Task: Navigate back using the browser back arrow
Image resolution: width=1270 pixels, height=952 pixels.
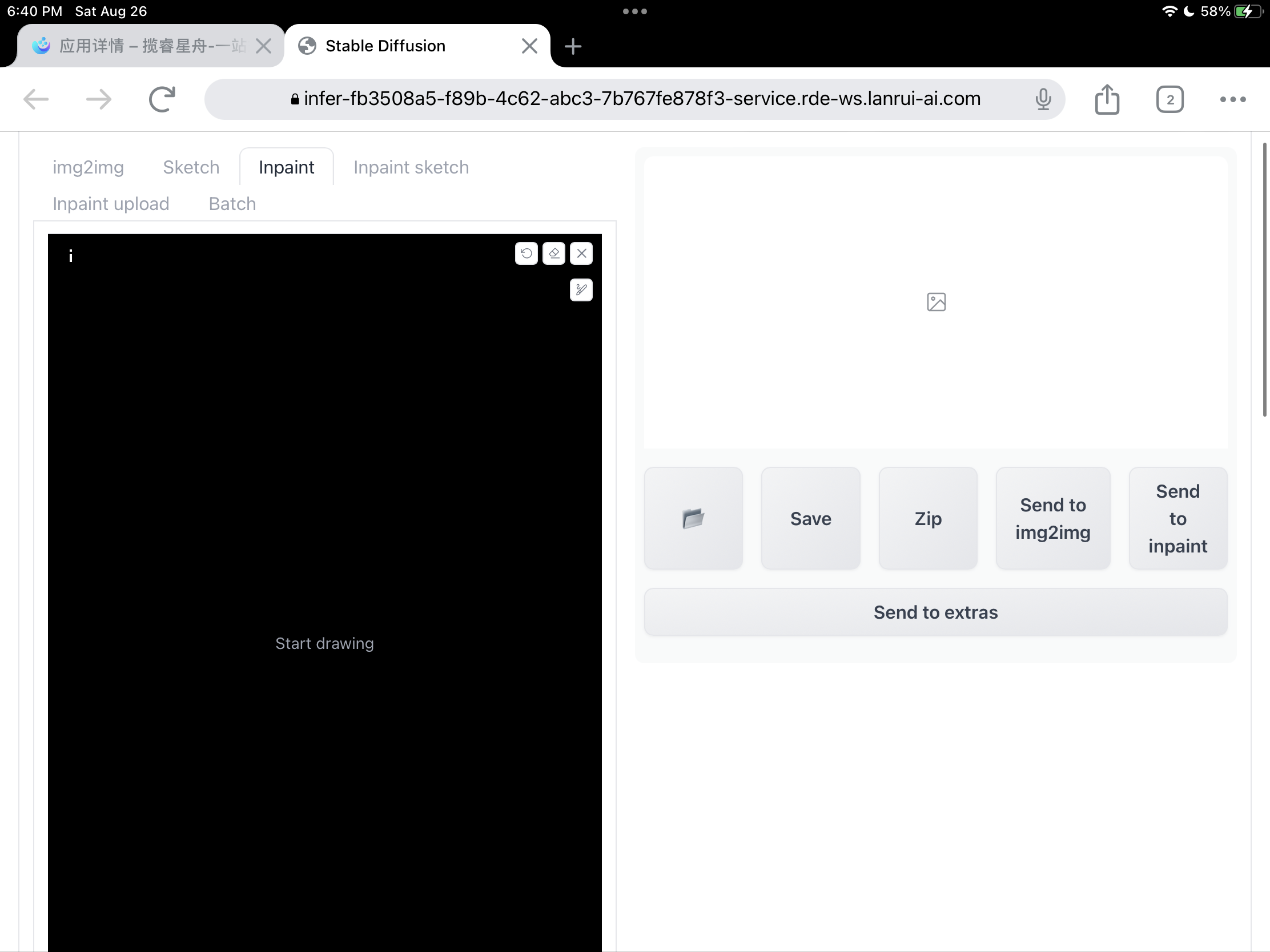Action: point(35,99)
